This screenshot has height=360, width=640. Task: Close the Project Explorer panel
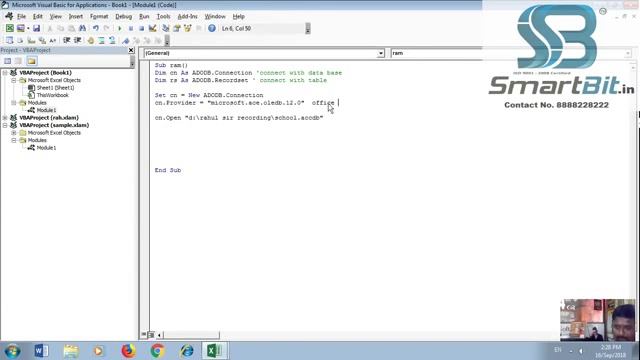131,50
